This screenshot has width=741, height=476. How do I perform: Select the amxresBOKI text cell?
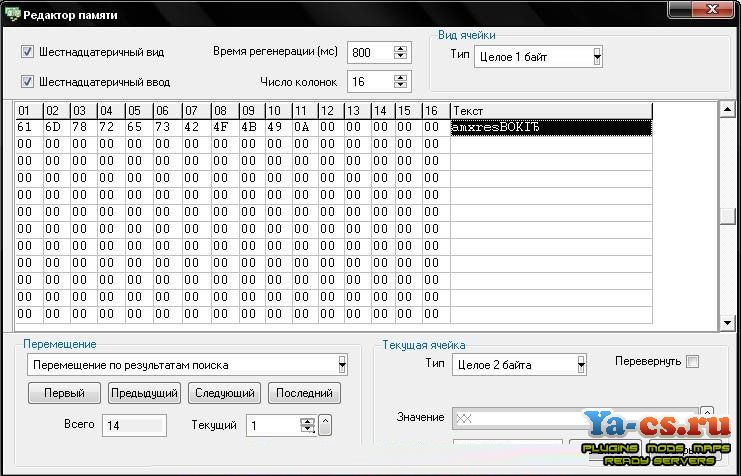[x=551, y=127]
